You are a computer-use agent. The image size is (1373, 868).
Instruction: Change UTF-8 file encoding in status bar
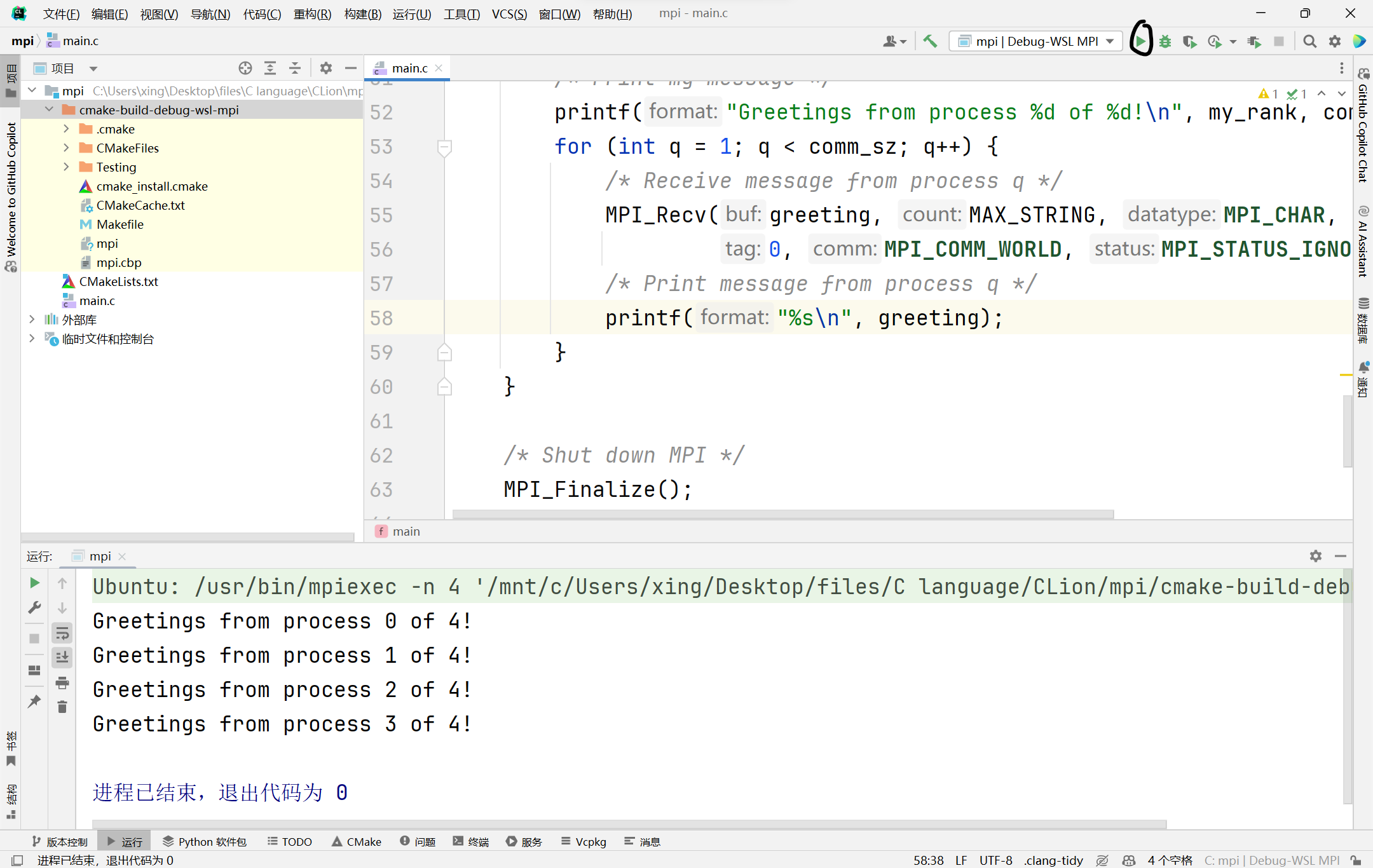click(995, 860)
